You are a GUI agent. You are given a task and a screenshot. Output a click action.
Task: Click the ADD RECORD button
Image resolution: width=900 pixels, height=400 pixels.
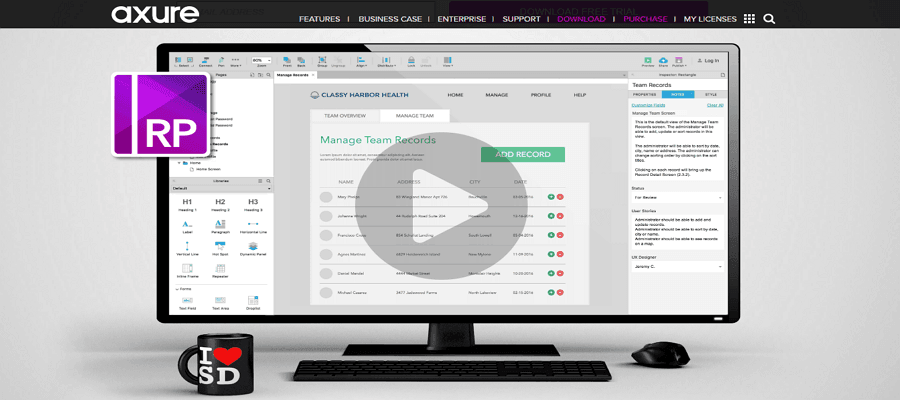(x=523, y=154)
